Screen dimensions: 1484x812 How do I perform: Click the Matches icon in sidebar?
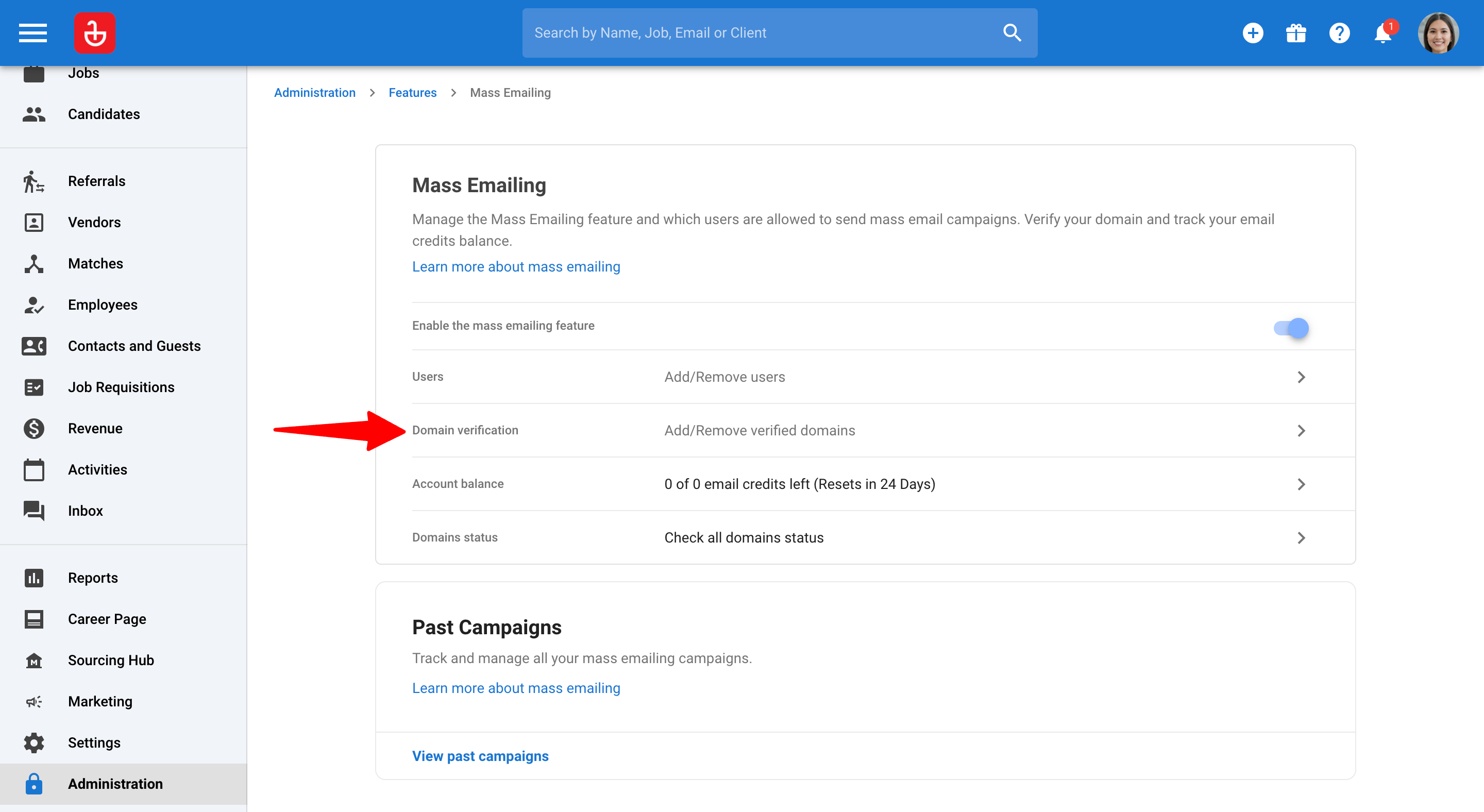point(34,263)
